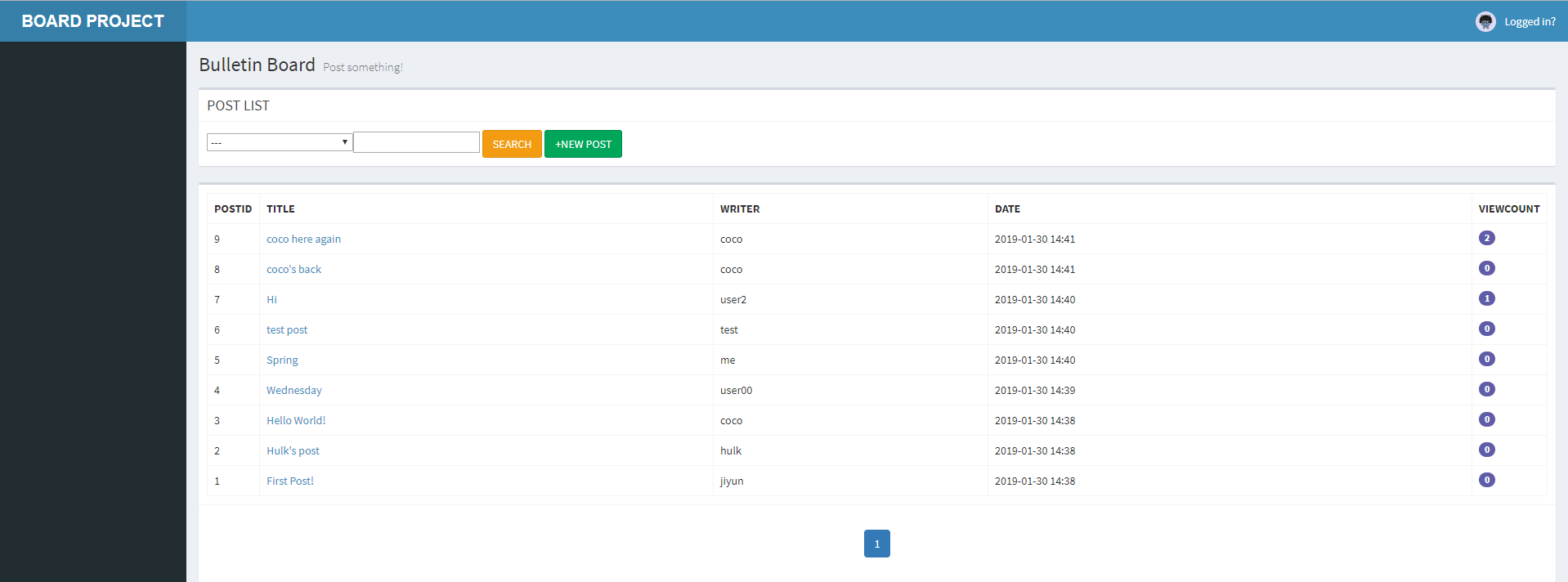Go to page 1 in pagination

click(877, 544)
